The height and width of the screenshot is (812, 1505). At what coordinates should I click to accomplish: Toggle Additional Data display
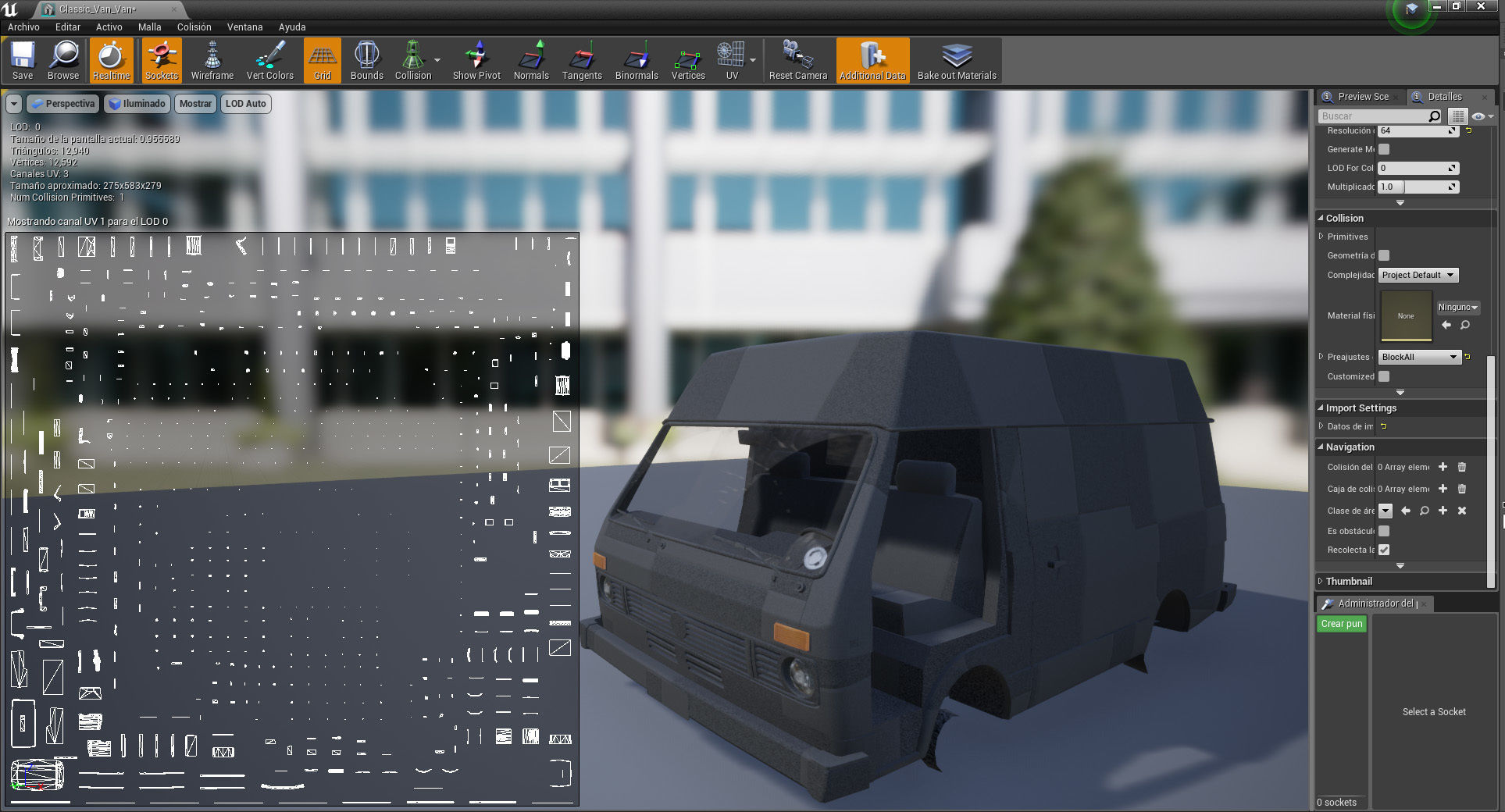tap(872, 61)
